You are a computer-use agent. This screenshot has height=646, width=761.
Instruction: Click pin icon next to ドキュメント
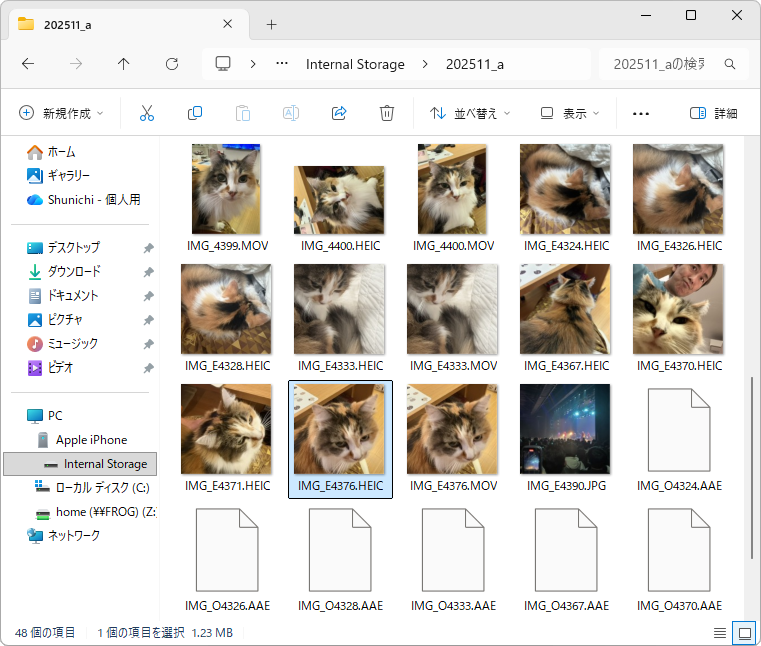pos(149,296)
